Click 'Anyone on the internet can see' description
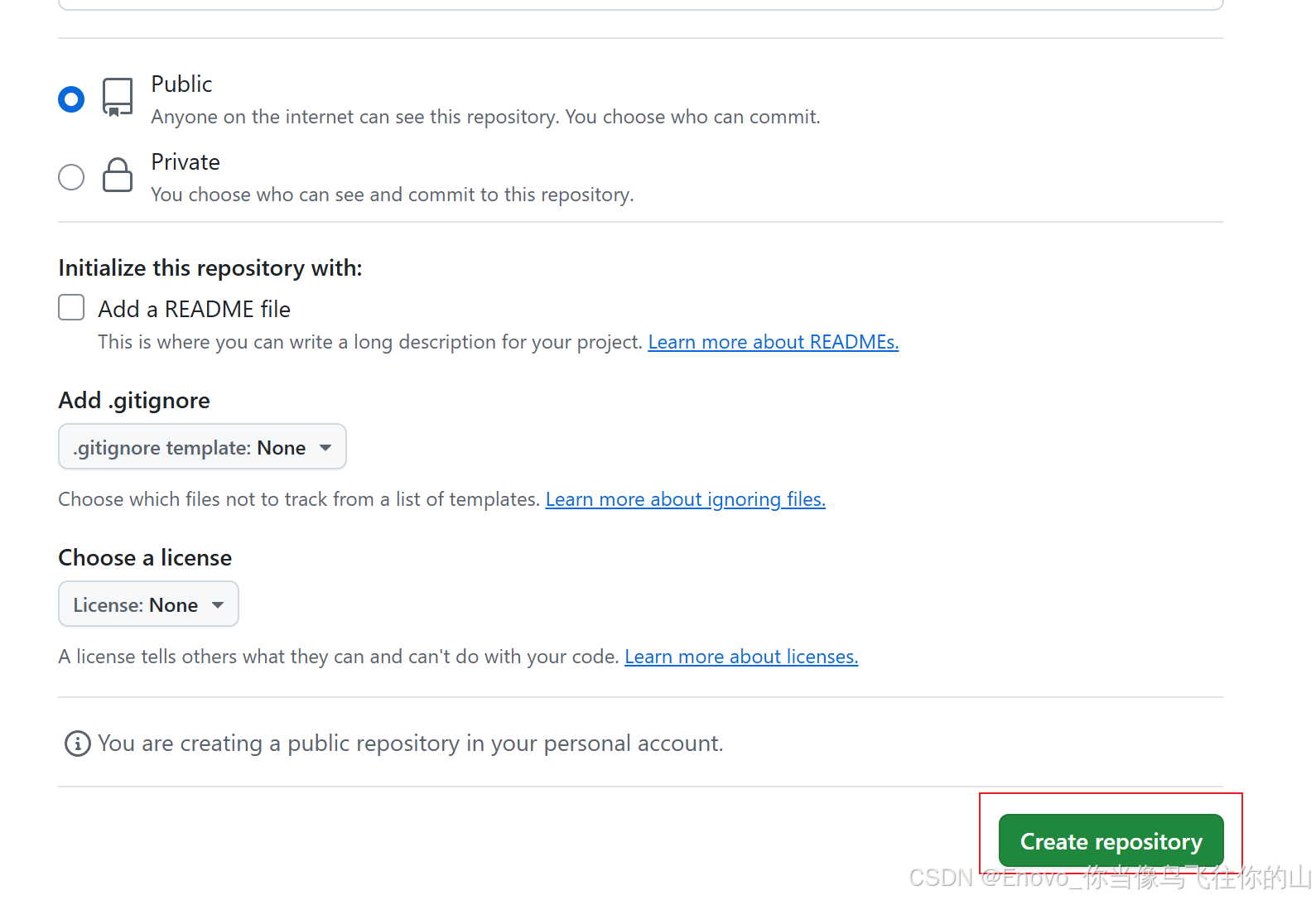The image size is (1316, 900). coord(485,117)
